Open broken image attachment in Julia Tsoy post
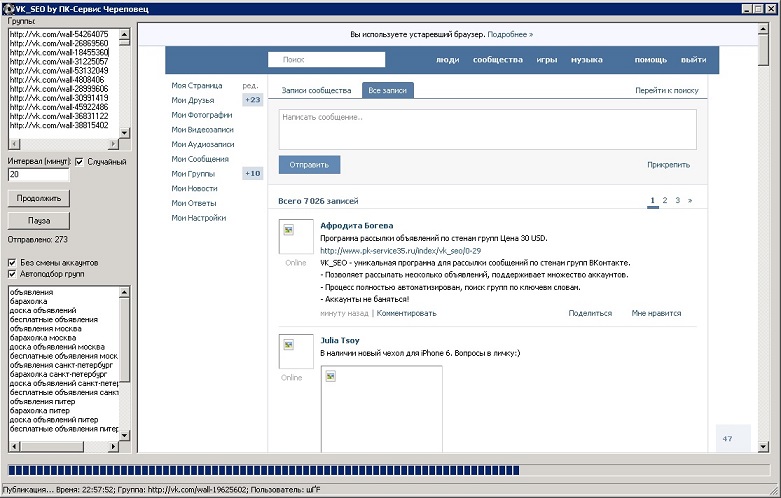 (382, 409)
